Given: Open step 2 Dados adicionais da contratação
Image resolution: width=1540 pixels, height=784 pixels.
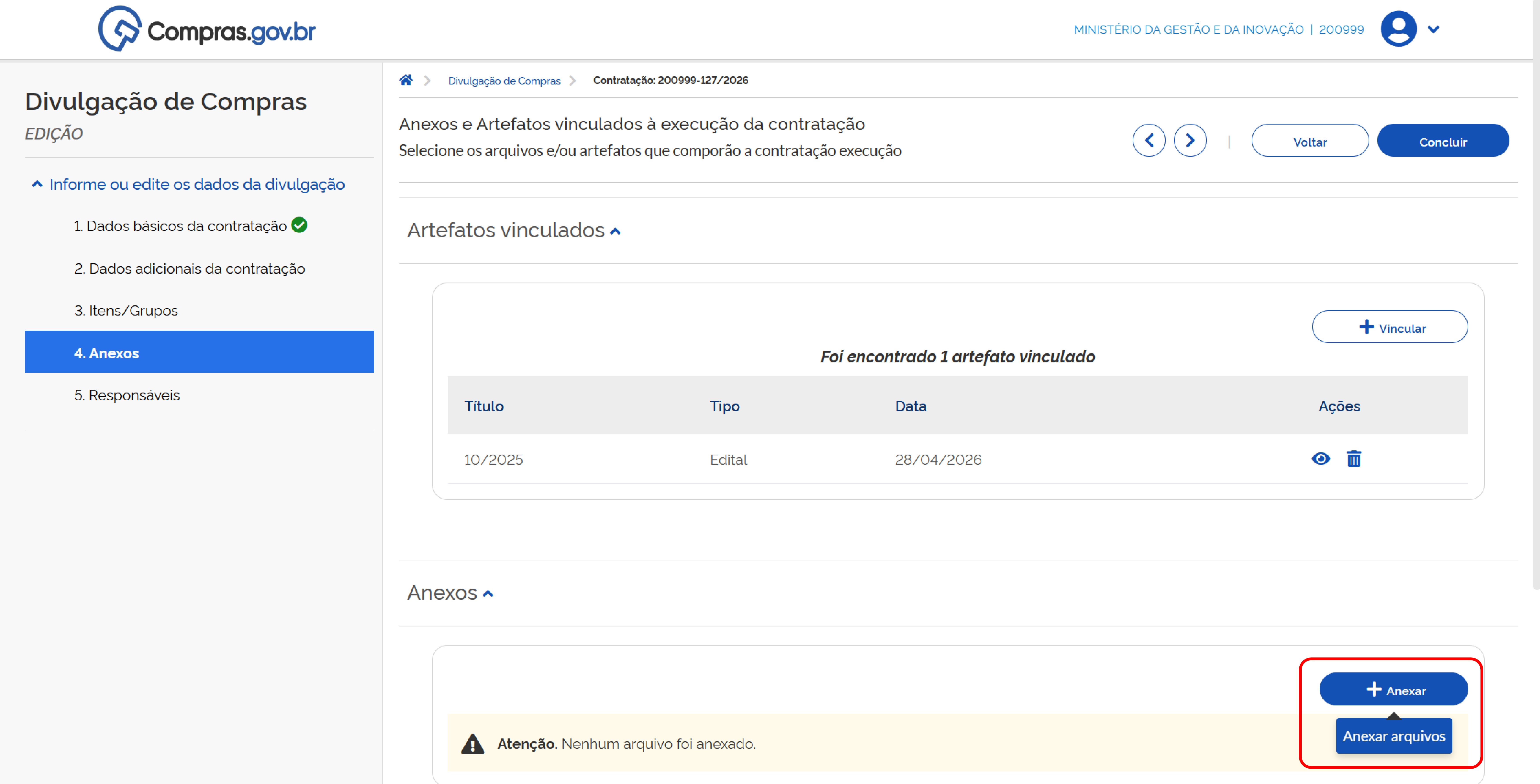Looking at the screenshot, I should coord(189,269).
